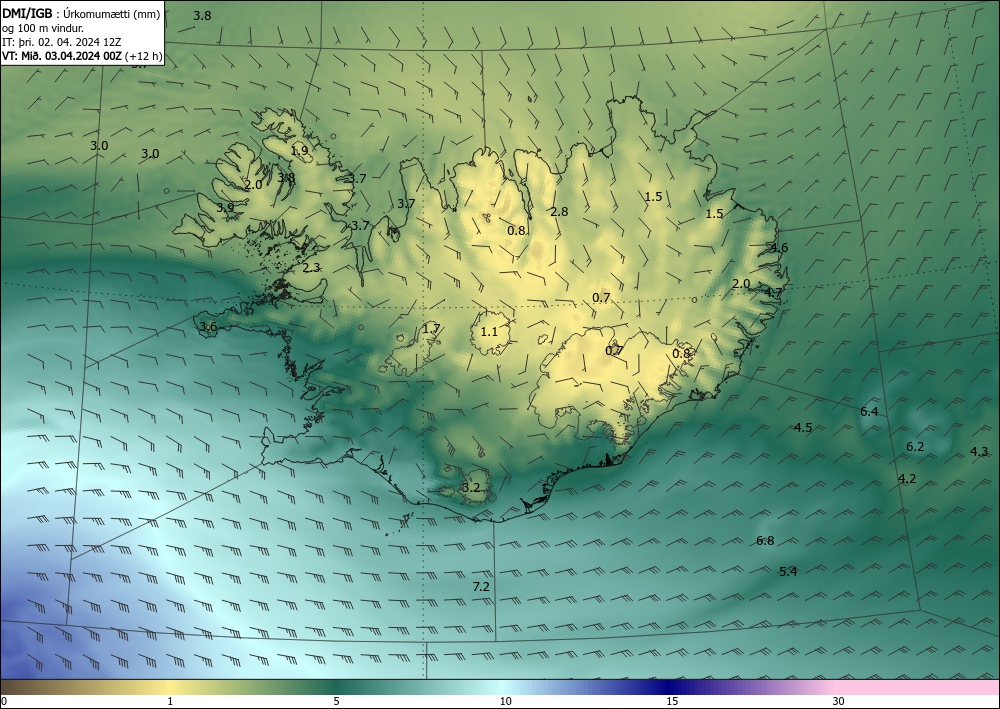1000x709 pixels.
Task: Select the 'IT: þri. 02. 04. 2024 12Z' line
Action: pos(62,42)
